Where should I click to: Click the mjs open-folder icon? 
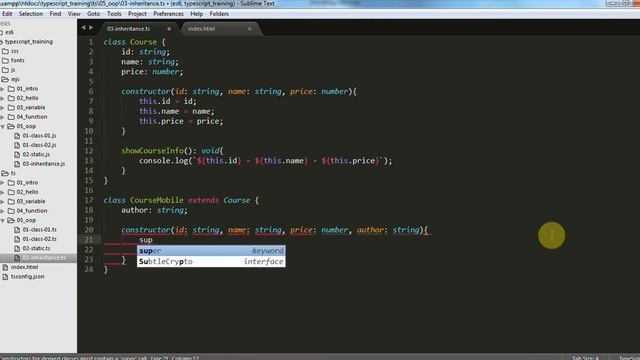coord(5,79)
